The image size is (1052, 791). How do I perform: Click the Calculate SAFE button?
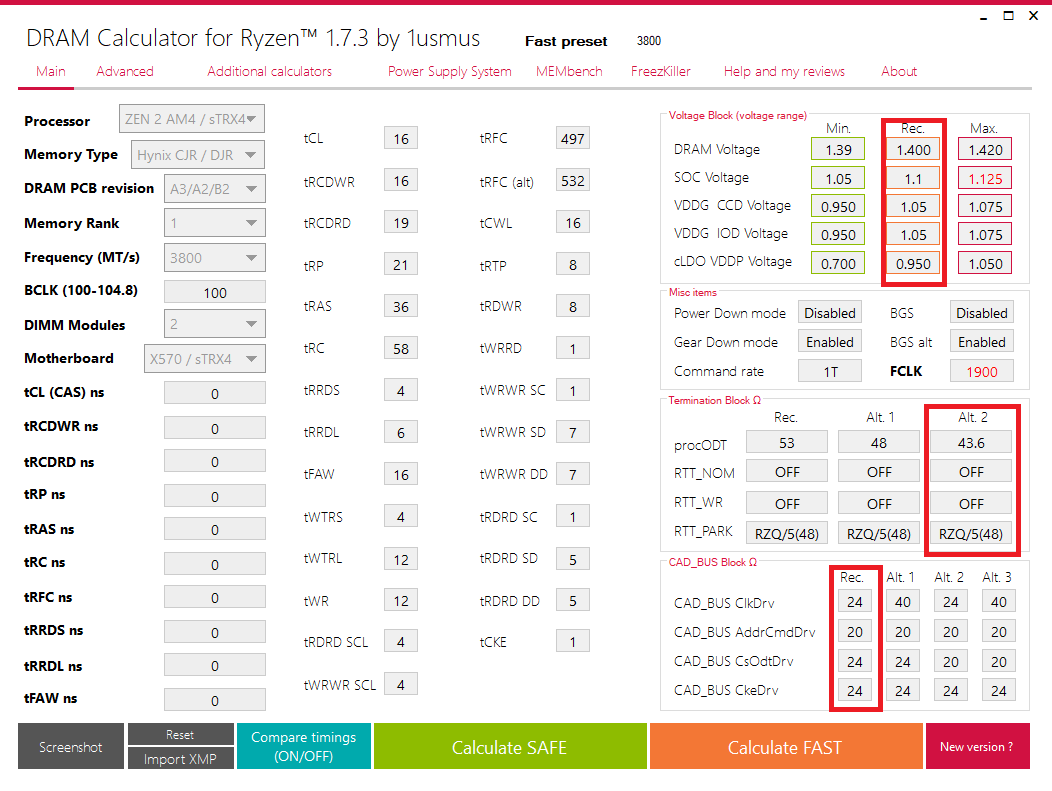510,747
